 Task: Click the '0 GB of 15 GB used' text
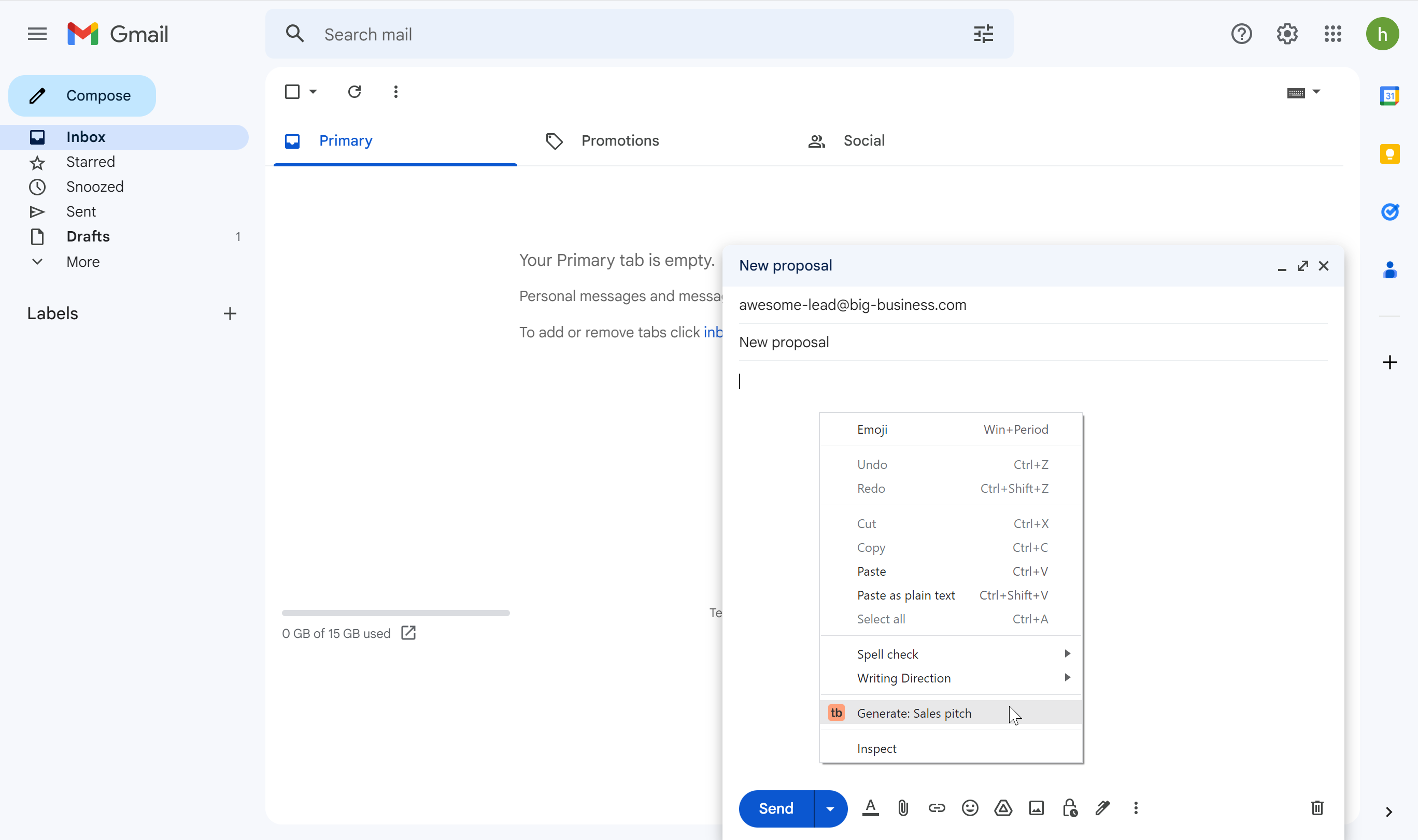click(336, 633)
